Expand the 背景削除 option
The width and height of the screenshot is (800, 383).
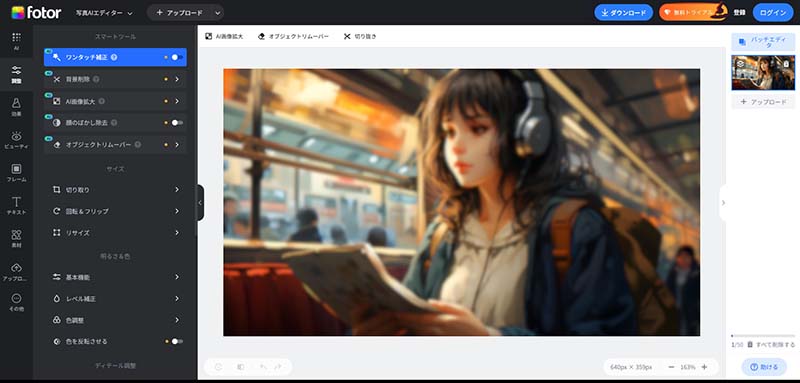pos(115,79)
